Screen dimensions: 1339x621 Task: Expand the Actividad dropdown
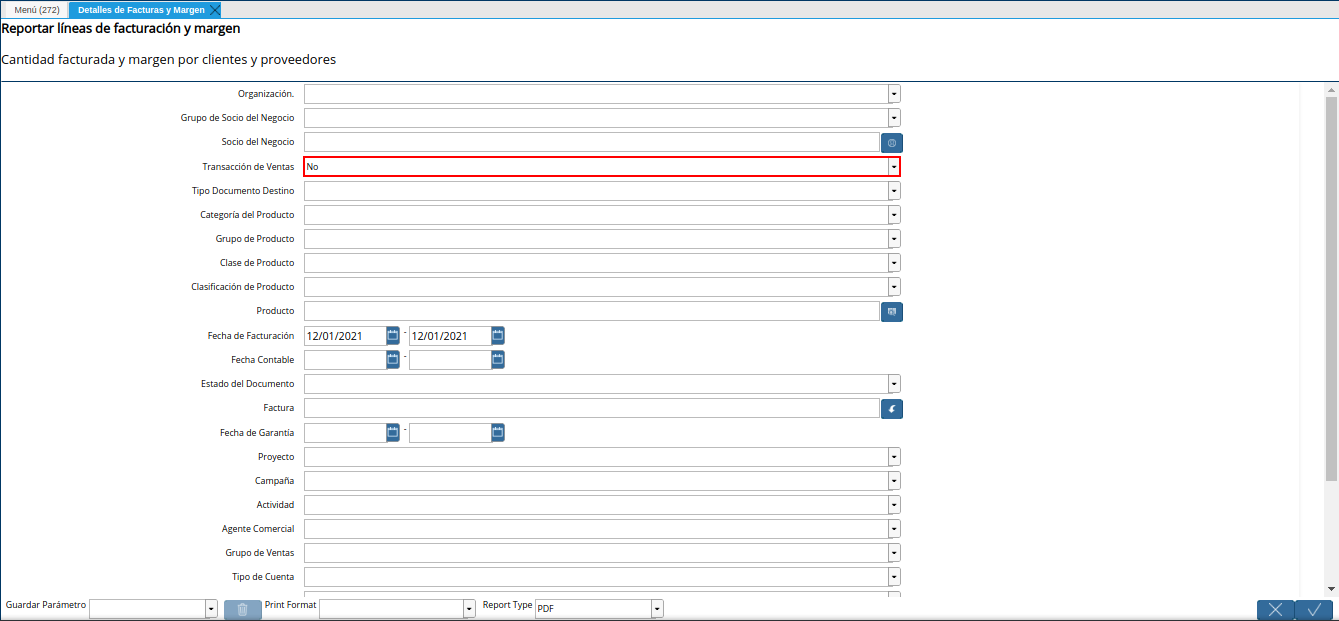[894, 505]
